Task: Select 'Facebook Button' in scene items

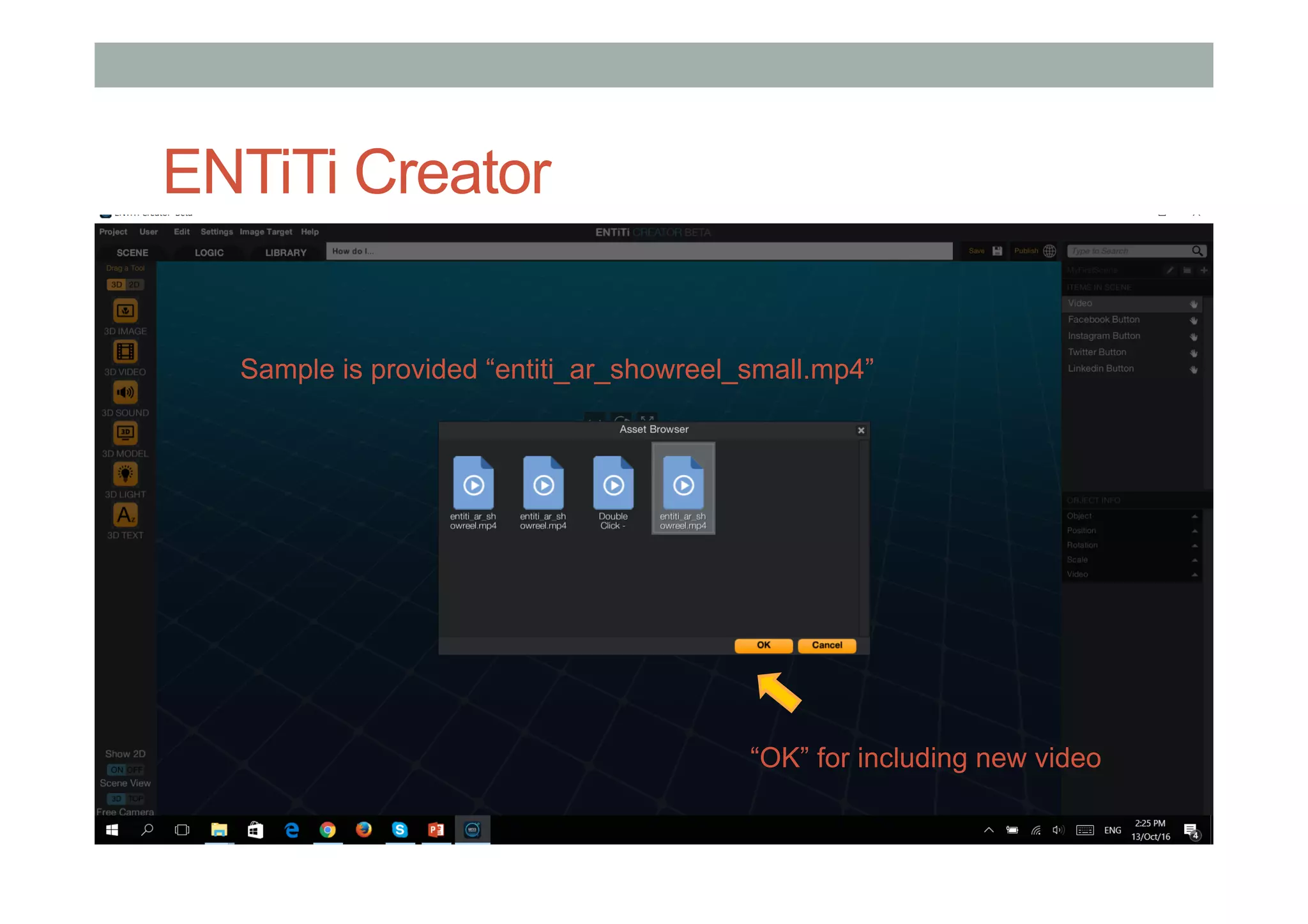Action: click(1103, 320)
